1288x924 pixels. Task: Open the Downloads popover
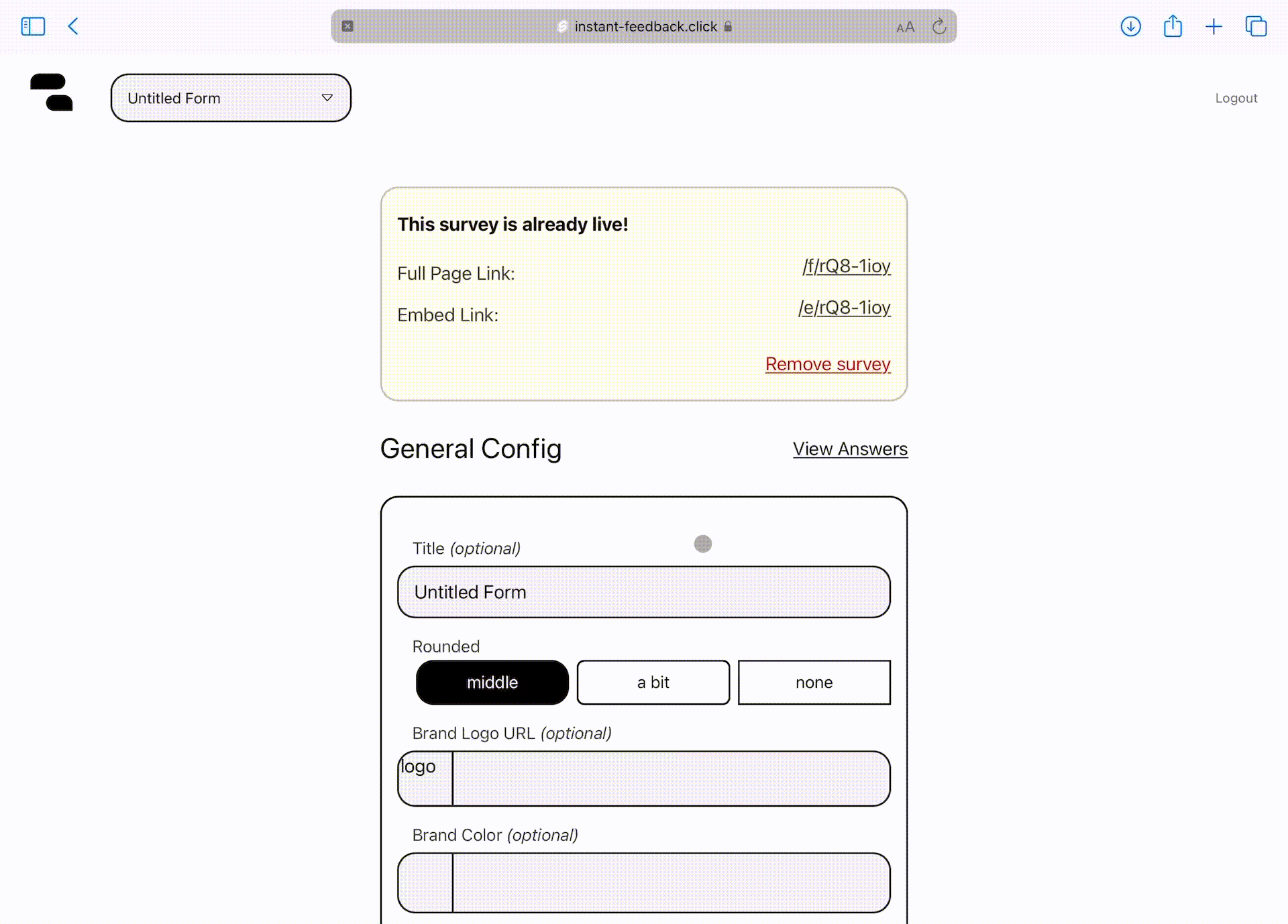click(1130, 26)
